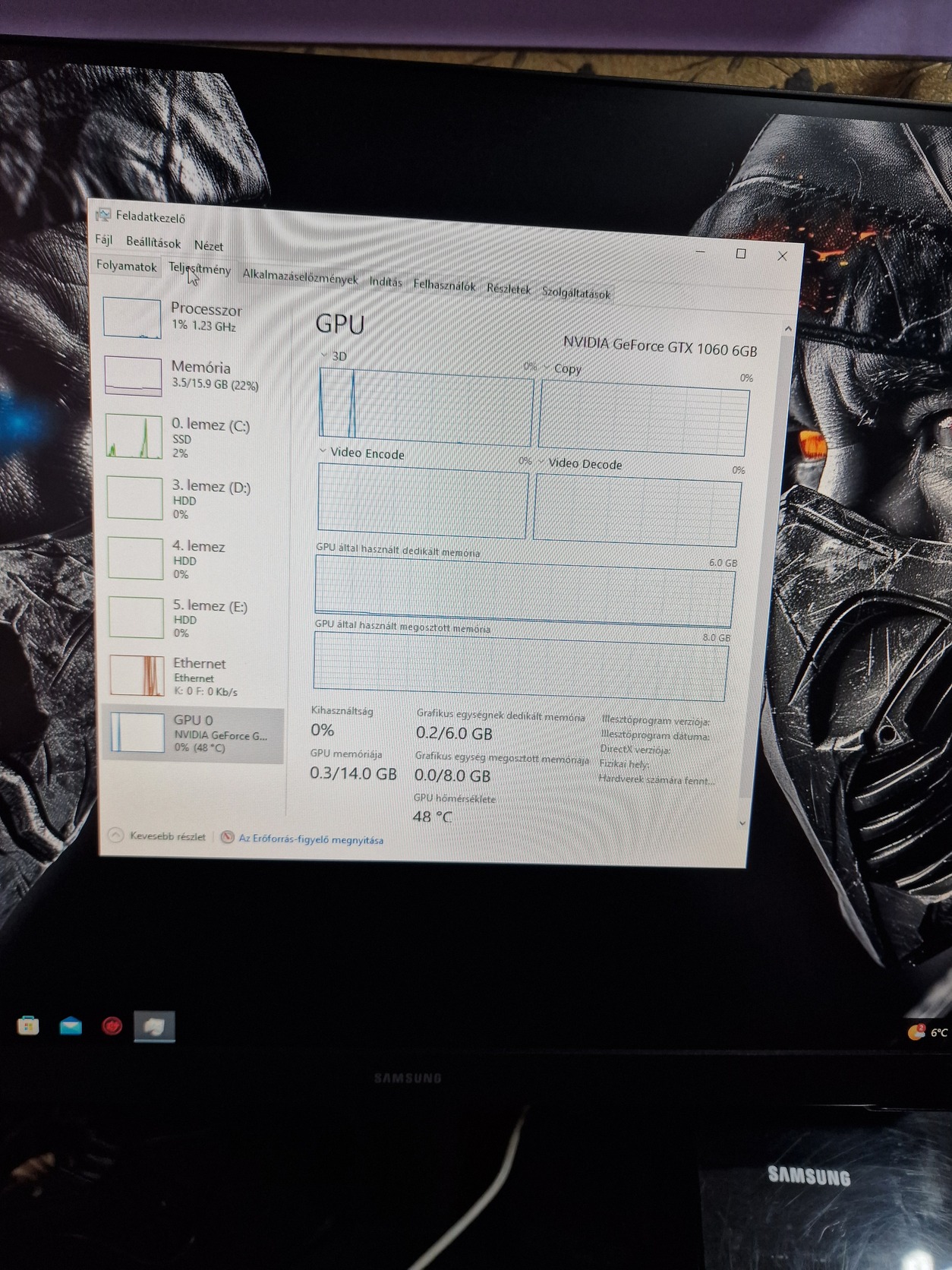952x1270 pixels.
Task: Click the dedicated GPU memory graph
Action: point(525,590)
